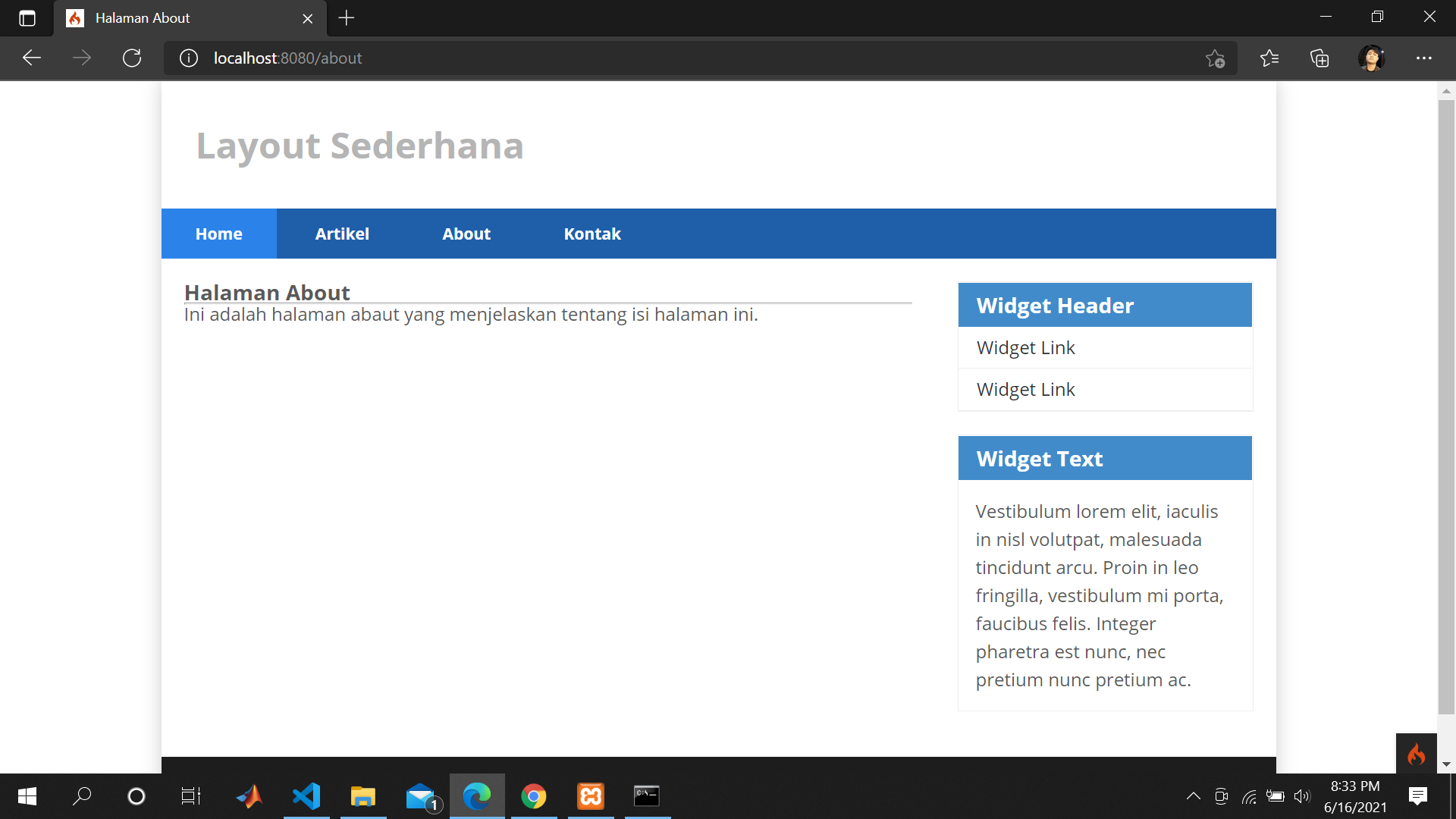
Task: Launch XAMPP from the taskbar
Action: click(x=249, y=795)
